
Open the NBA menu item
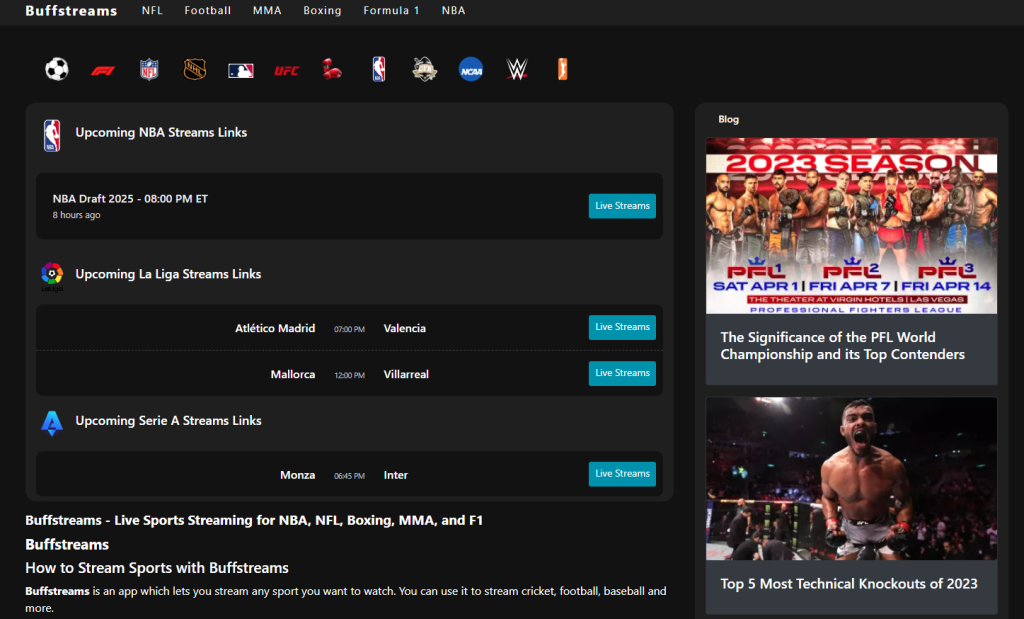click(x=453, y=10)
